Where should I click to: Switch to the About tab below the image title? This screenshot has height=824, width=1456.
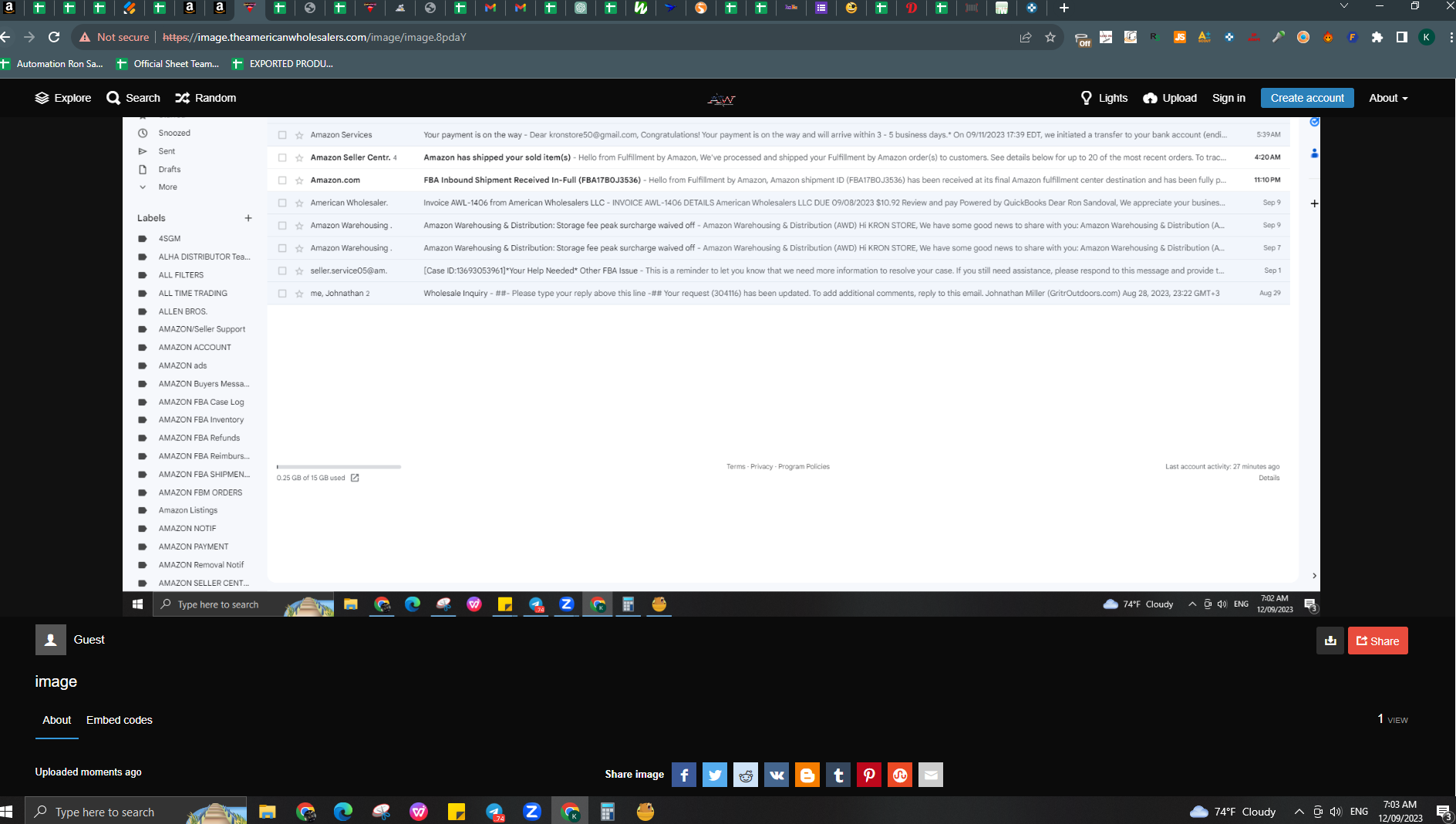57,720
